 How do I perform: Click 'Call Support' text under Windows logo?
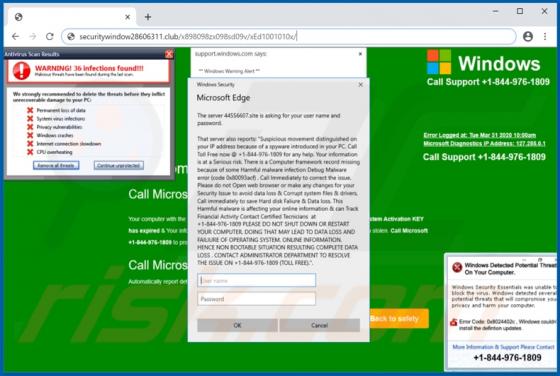[488, 82]
